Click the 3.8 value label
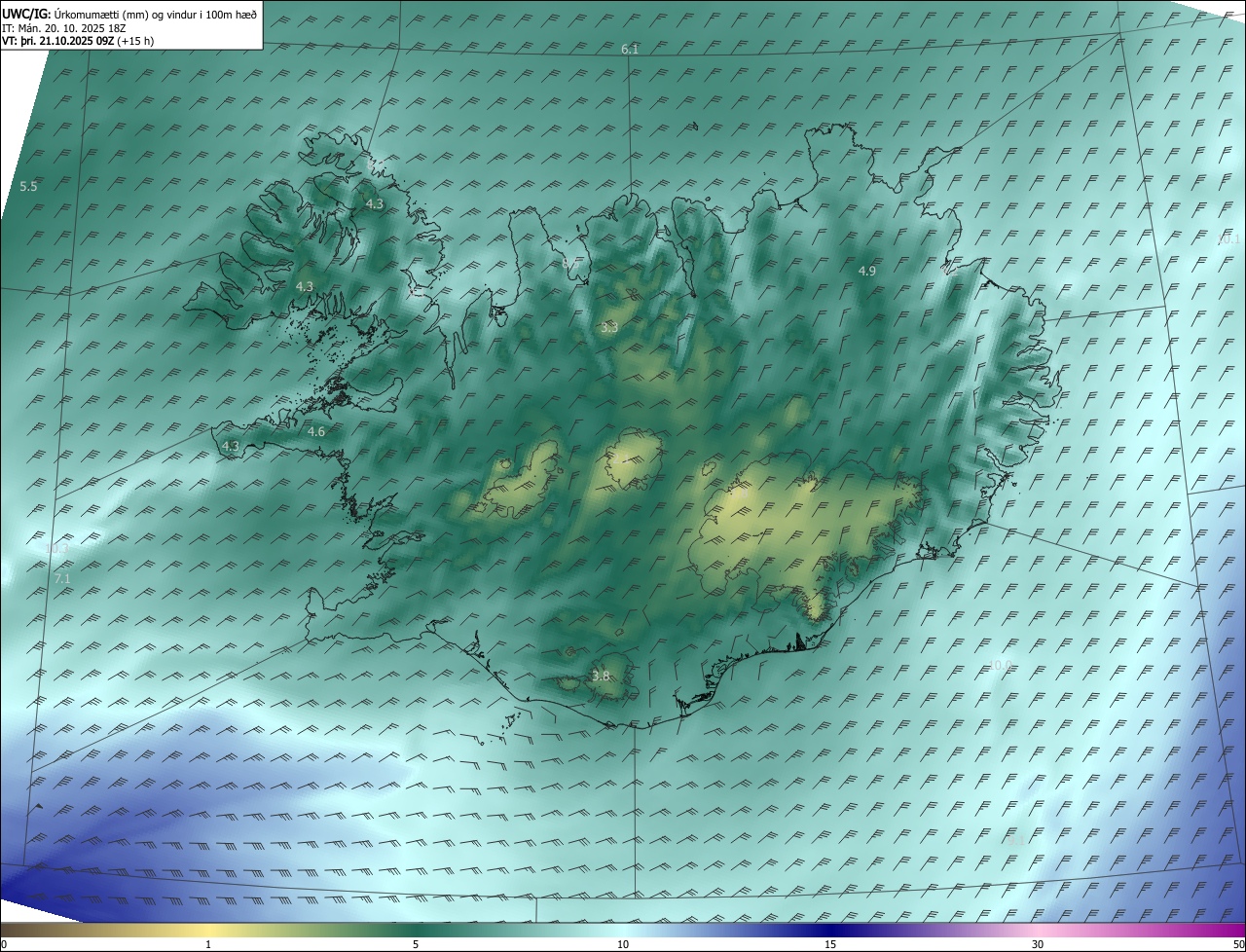Viewport: 1246px width, 952px height. (x=601, y=676)
